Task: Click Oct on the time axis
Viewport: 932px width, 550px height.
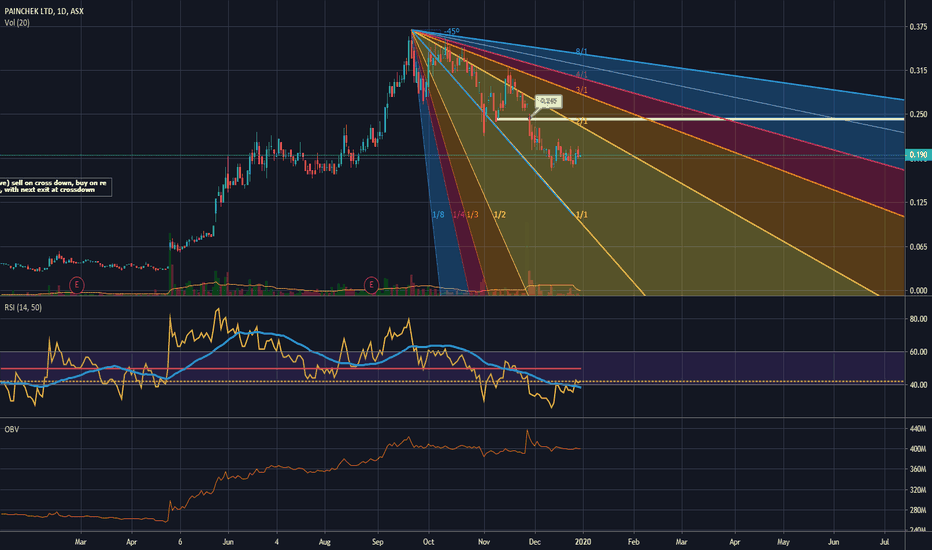Action: coord(428,542)
